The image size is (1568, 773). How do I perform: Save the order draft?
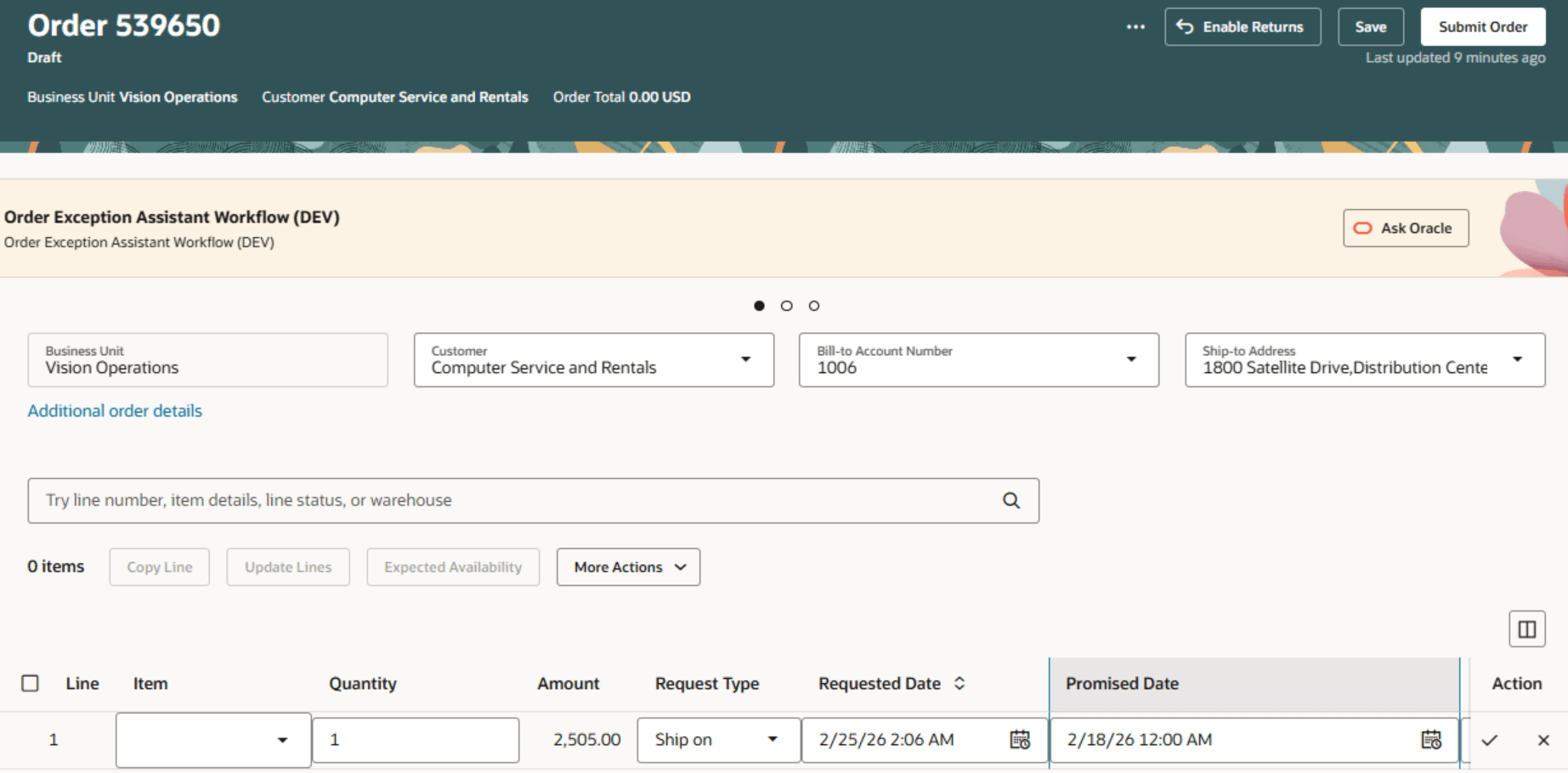tap(1371, 27)
